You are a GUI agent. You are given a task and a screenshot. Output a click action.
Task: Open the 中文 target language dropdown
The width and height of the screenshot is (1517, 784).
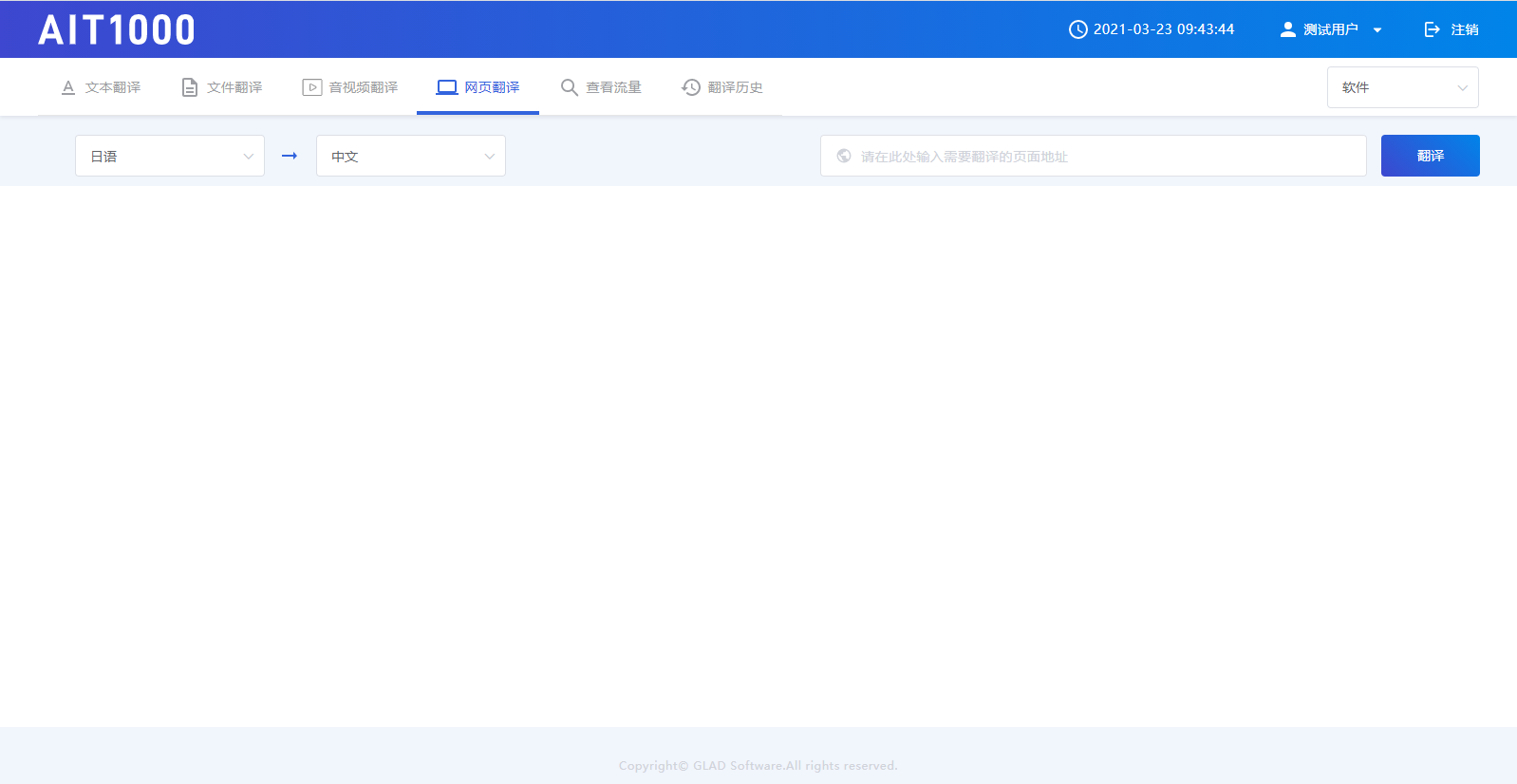coord(410,156)
